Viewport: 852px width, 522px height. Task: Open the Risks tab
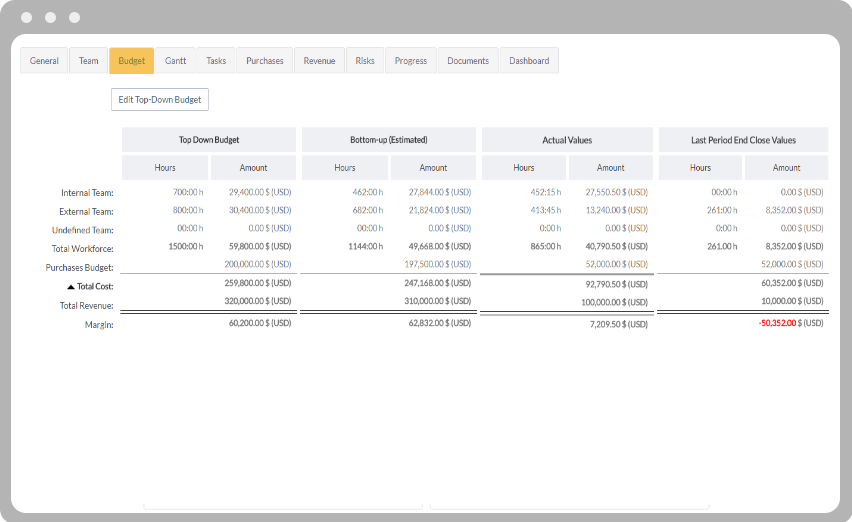click(365, 61)
